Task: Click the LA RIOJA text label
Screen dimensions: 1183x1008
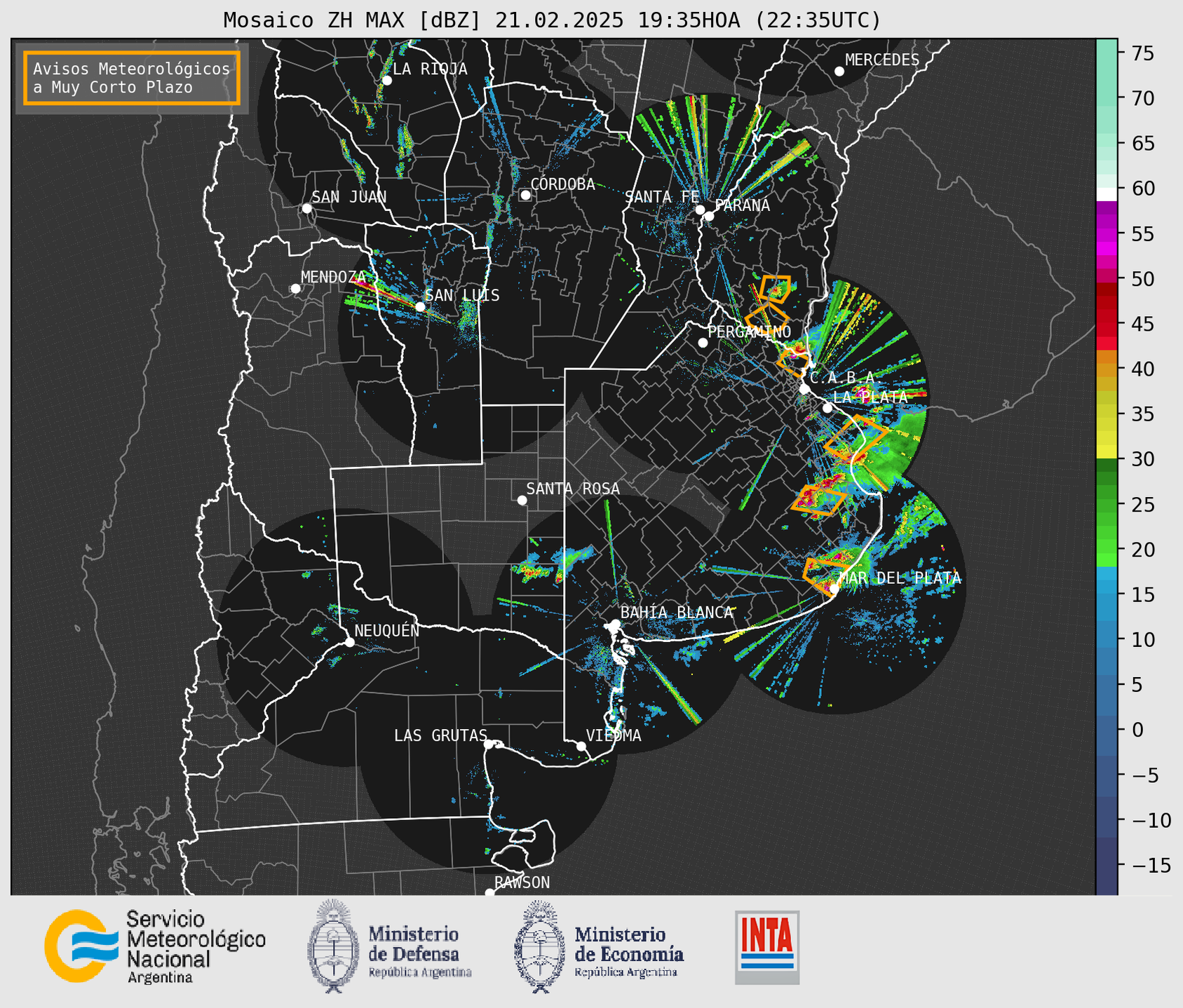Action: [430, 69]
